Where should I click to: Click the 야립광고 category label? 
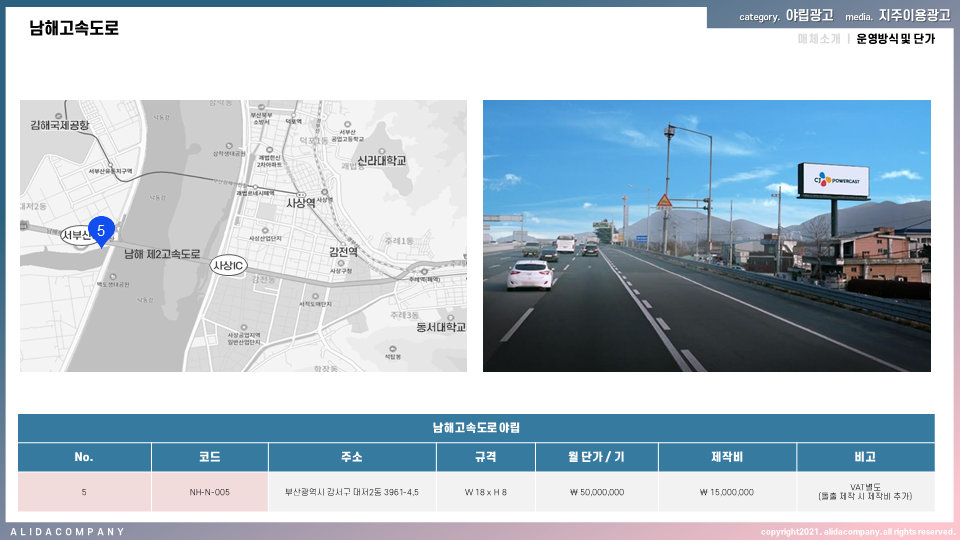coord(809,16)
